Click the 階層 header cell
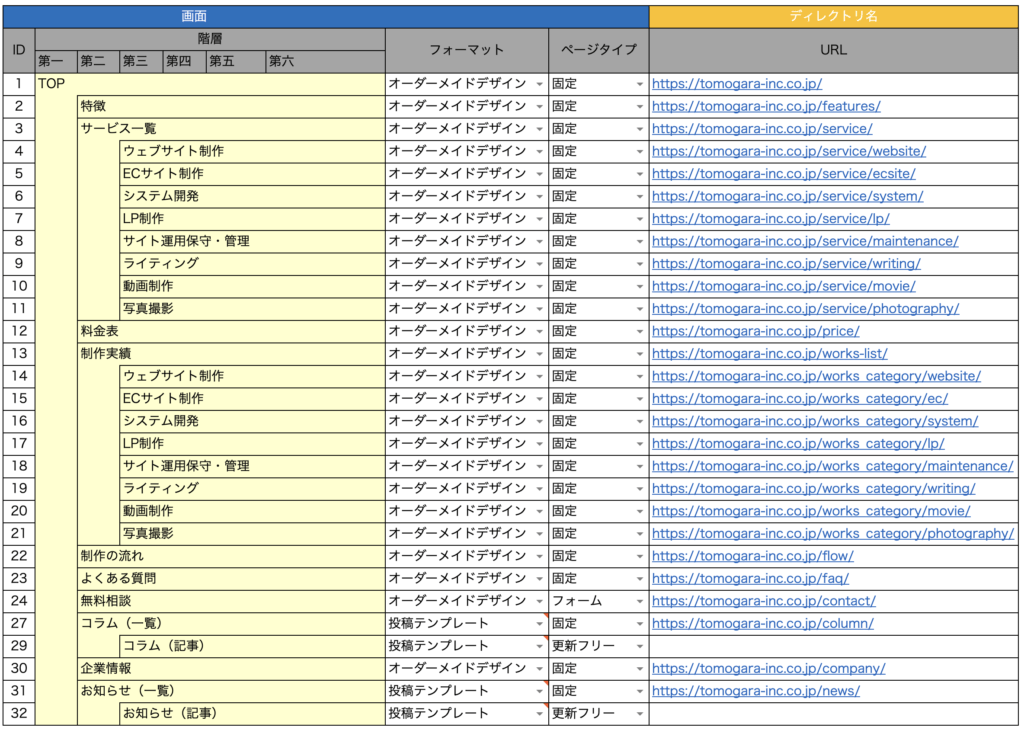 pyautogui.click(x=210, y=39)
